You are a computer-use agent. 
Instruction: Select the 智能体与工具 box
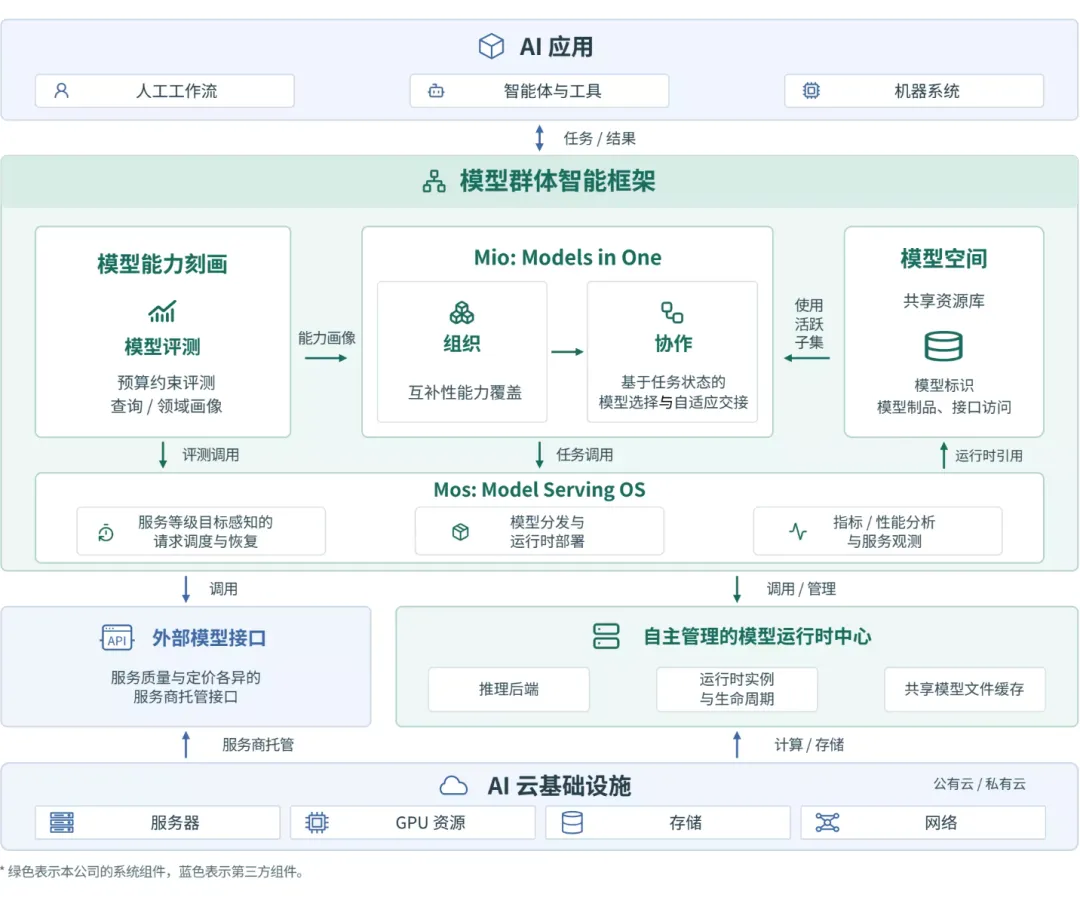pos(539,90)
